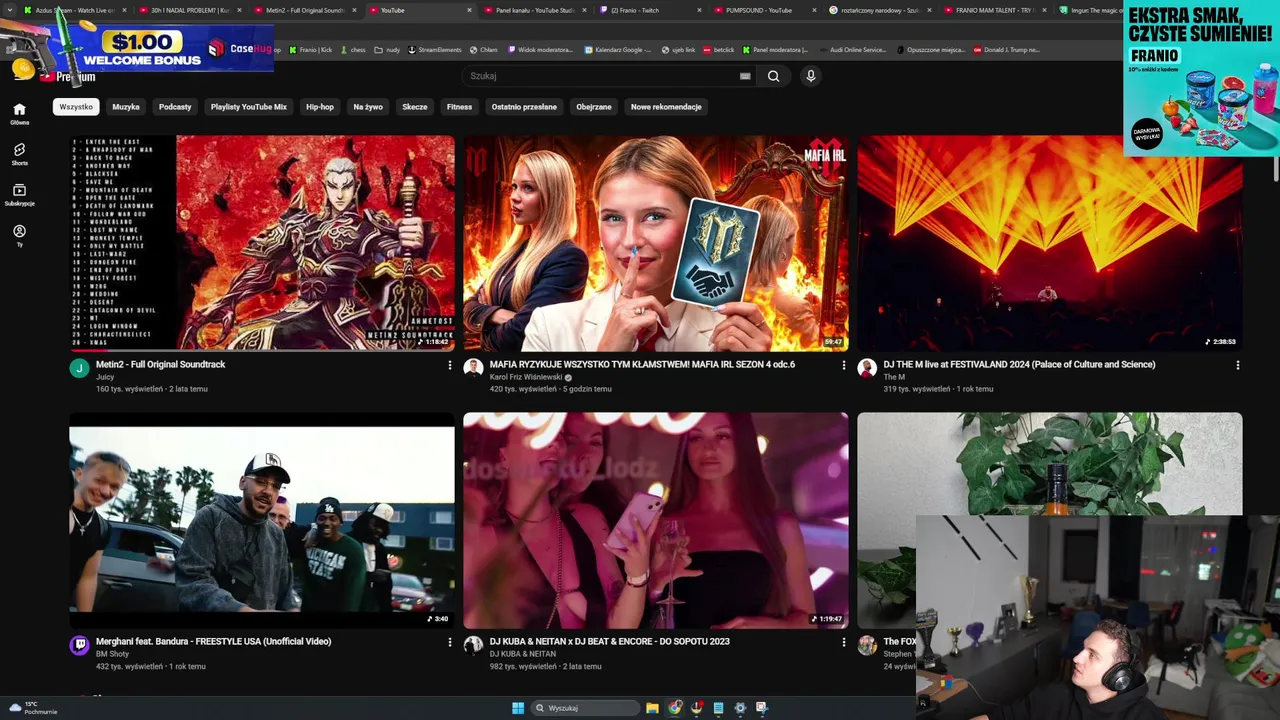This screenshot has height=720, width=1280.
Task: Select the Muzyka filter chip
Action: coord(126,107)
